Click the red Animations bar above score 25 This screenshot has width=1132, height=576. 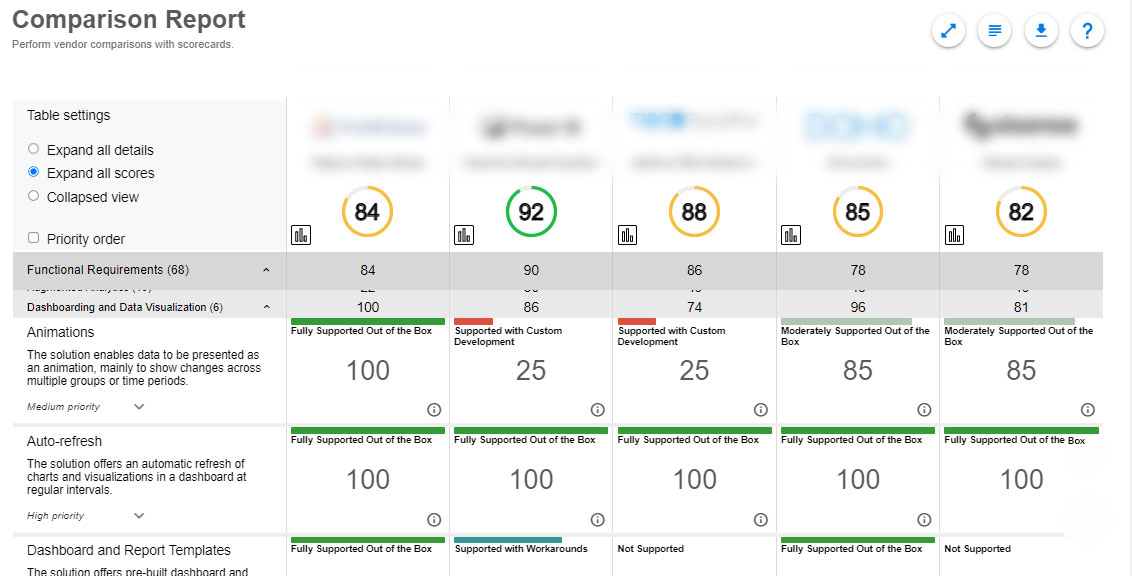point(473,321)
